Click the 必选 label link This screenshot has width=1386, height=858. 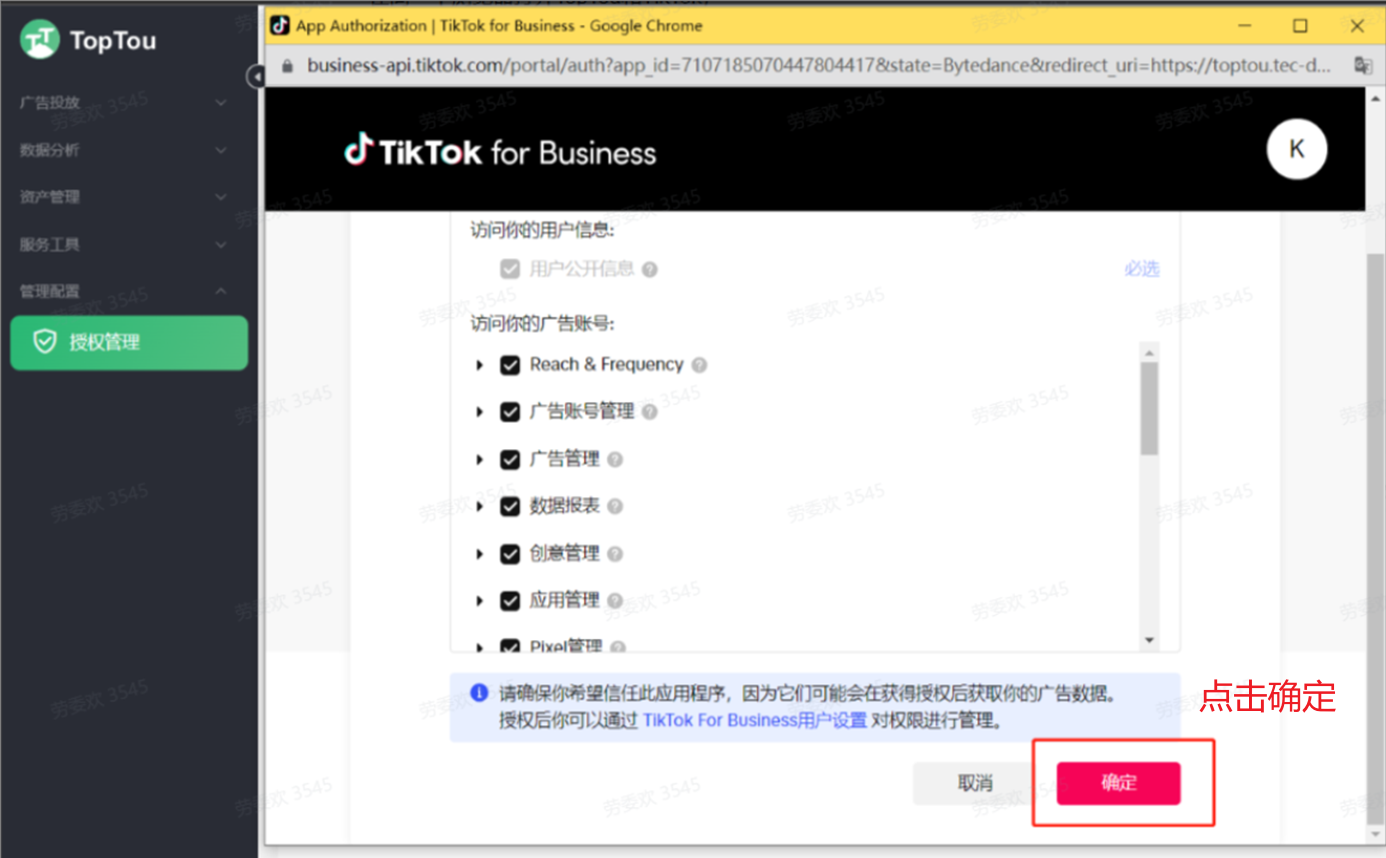[1142, 269]
